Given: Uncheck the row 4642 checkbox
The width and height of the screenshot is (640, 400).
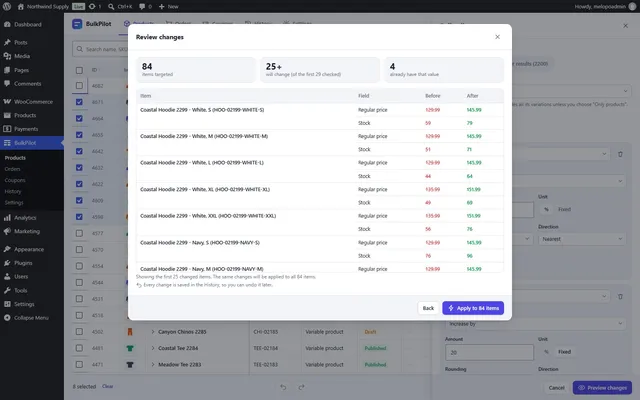Looking at the screenshot, I should pyautogui.click(x=79, y=151).
